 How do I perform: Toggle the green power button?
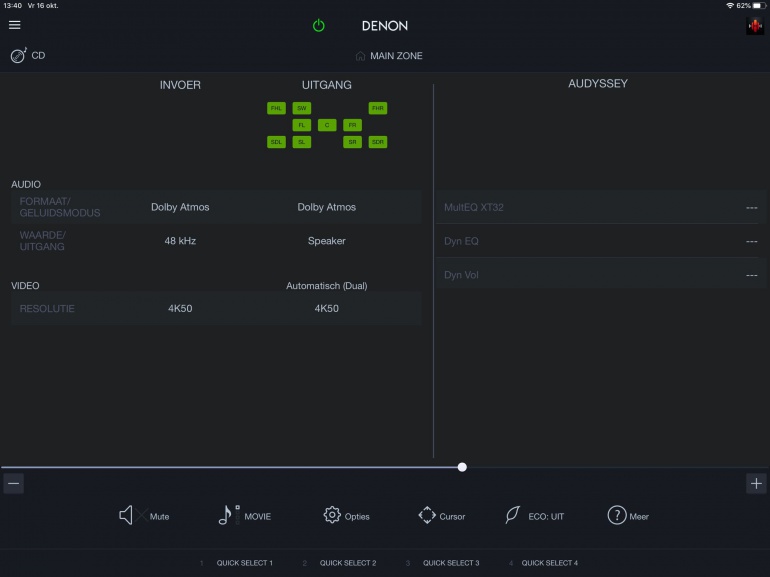point(319,26)
